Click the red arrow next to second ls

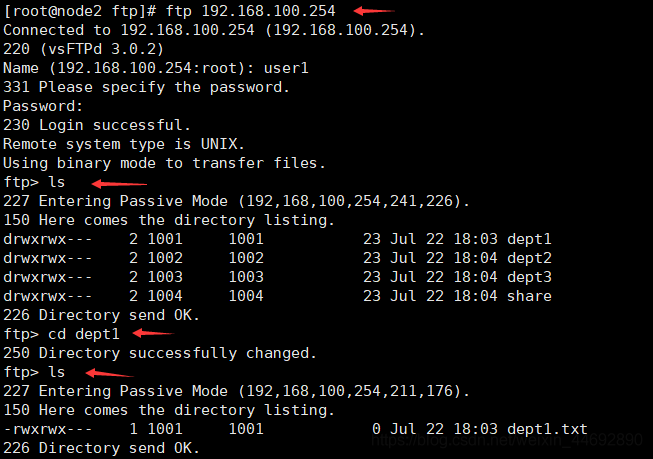point(110,373)
